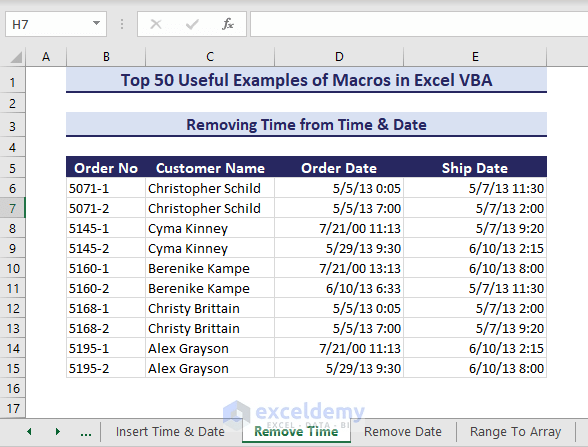The width and height of the screenshot is (588, 447).
Task: Select column E header
Action: coord(475,57)
